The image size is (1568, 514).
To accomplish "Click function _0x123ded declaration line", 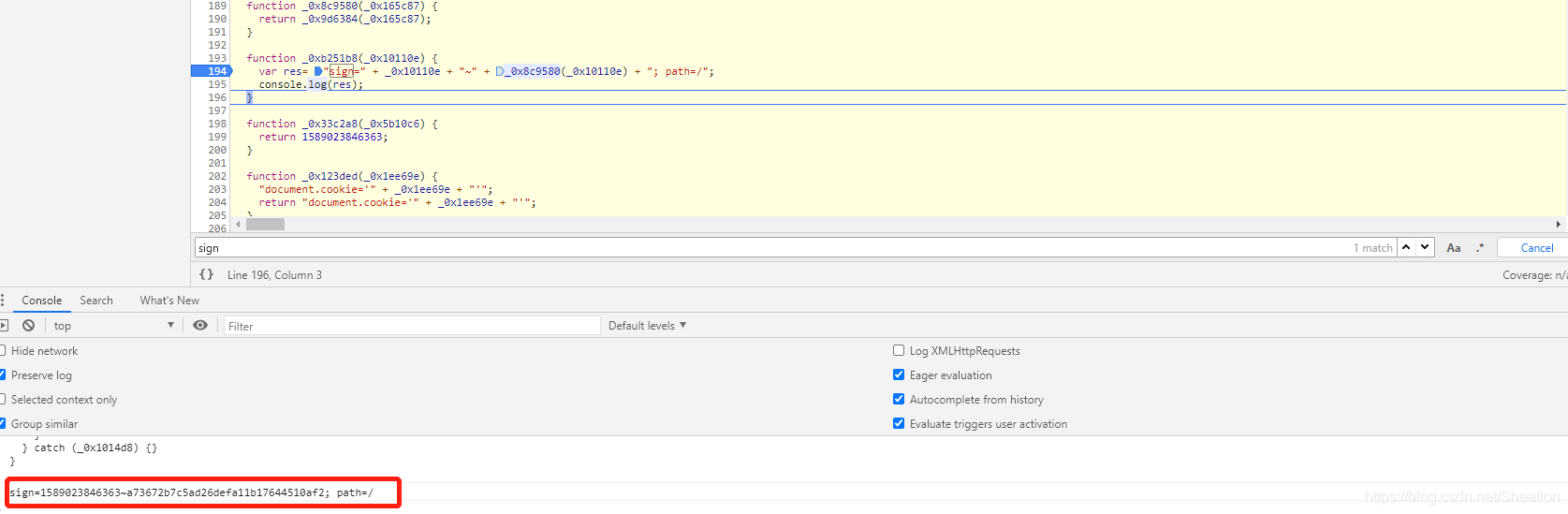I will [x=342, y=176].
